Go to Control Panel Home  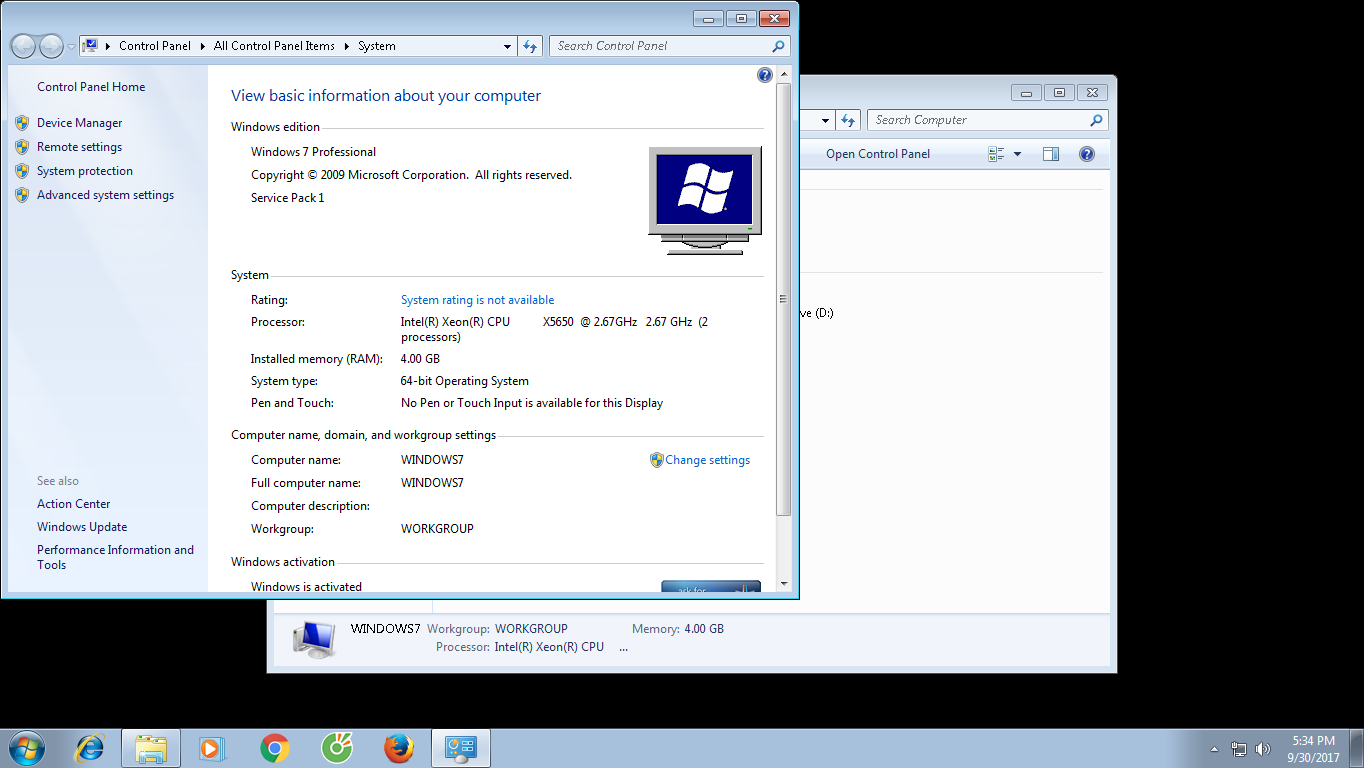coord(91,87)
